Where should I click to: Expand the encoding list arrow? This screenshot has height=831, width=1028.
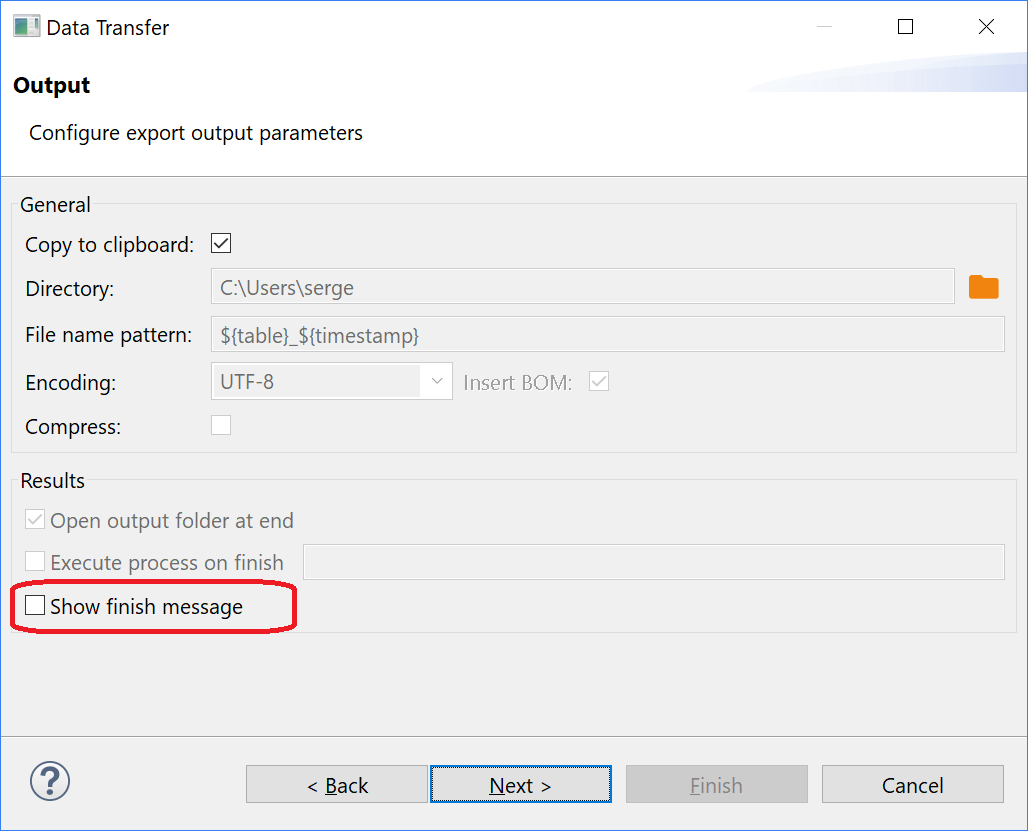[437, 381]
